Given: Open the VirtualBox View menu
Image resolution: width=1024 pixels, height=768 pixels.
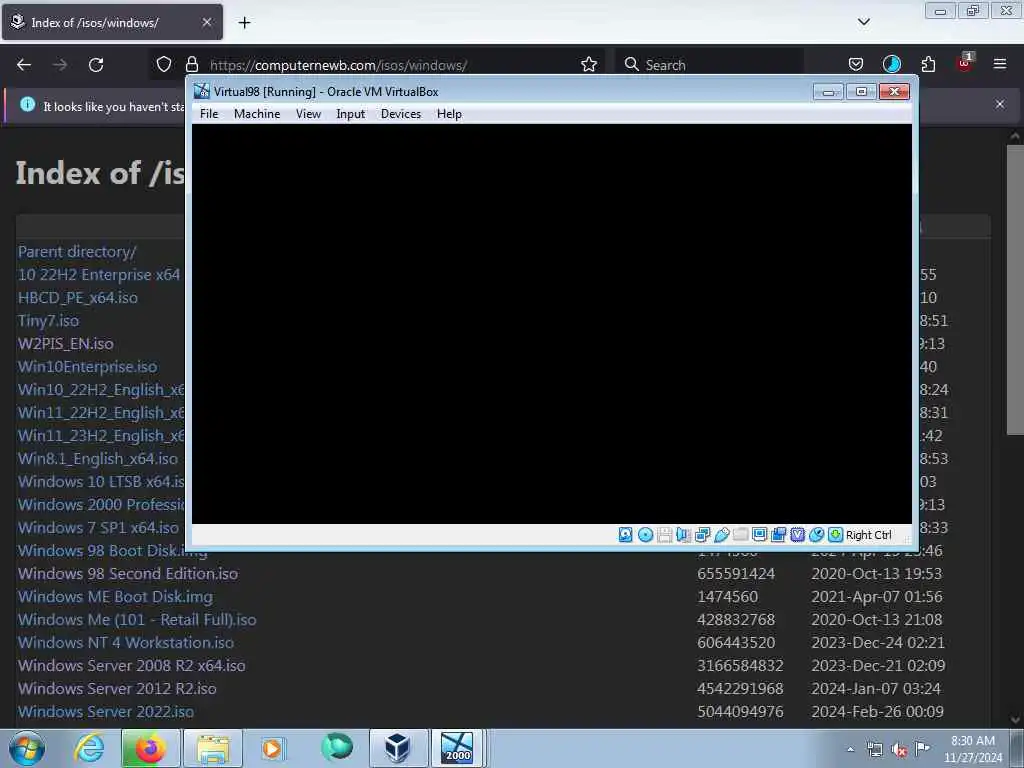Looking at the screenshot, I should point(308,114).
